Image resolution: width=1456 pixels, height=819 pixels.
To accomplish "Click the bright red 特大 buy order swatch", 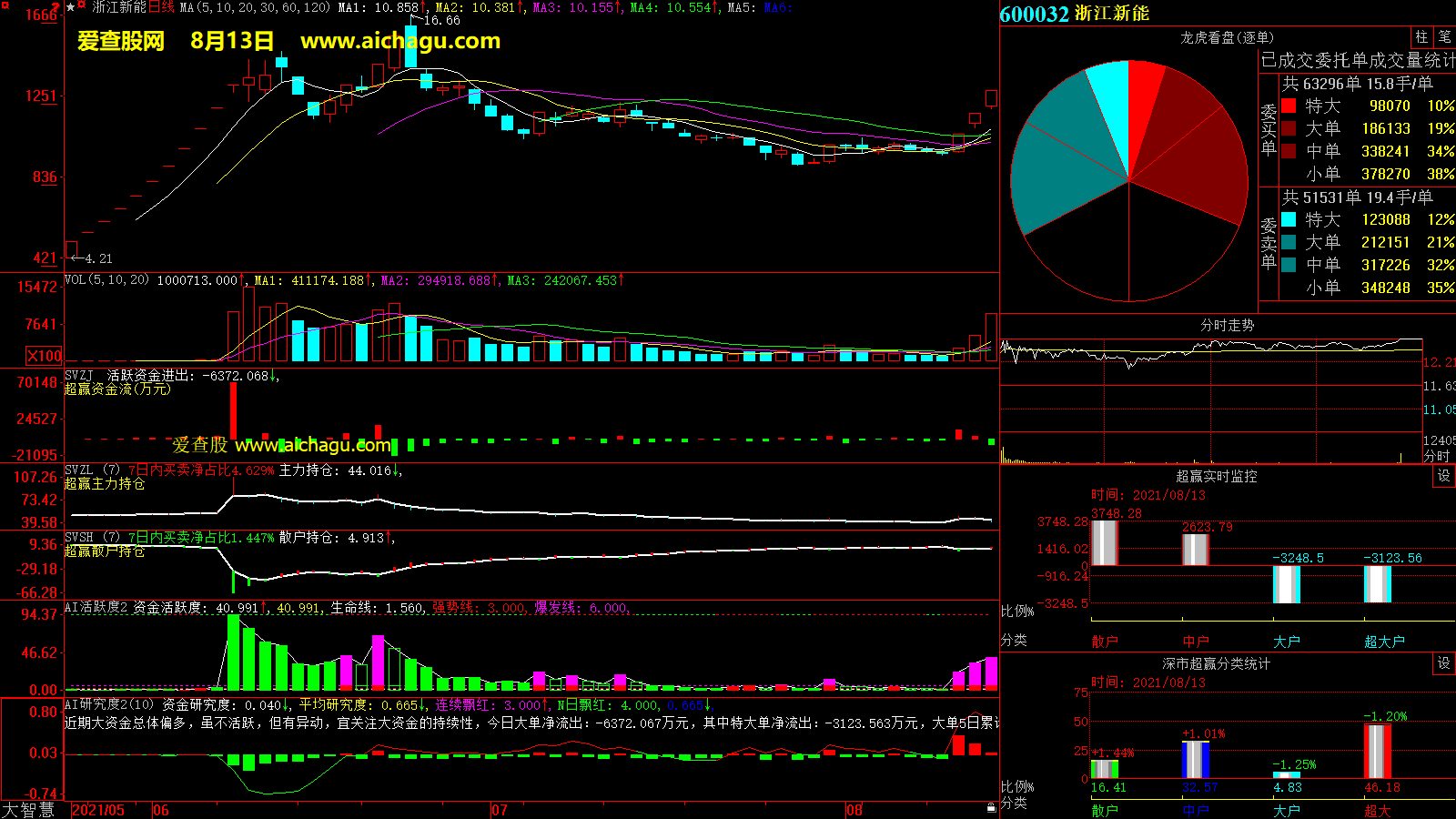I will click(x=1289, y=106).
